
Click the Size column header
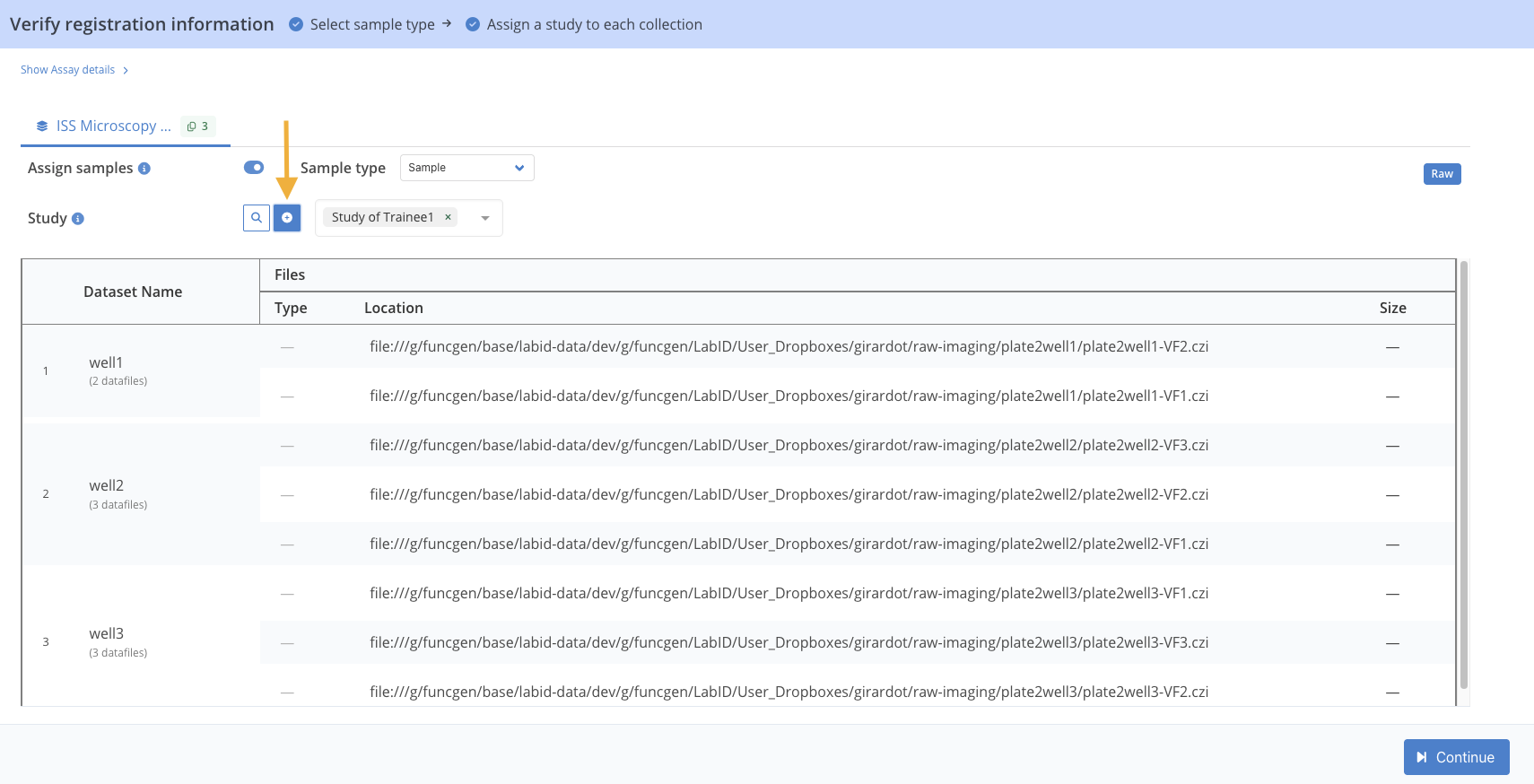(x=1392, y=308)
